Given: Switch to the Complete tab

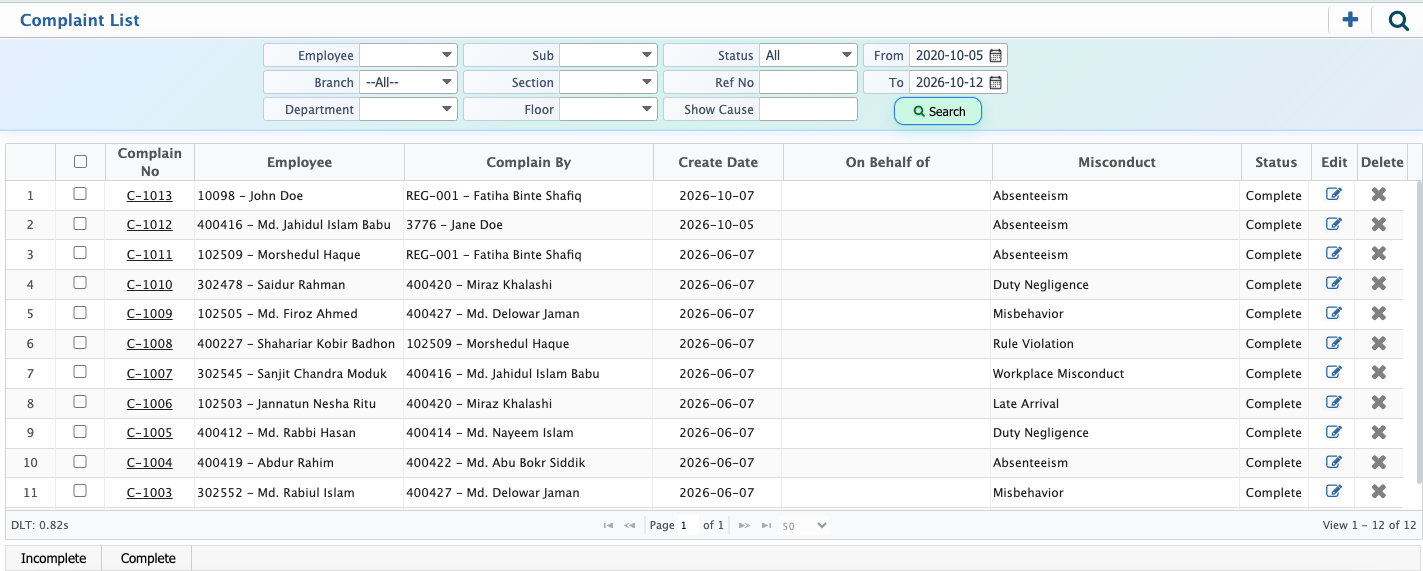Looking at the screenshot, I should click(x=148, y=558).
